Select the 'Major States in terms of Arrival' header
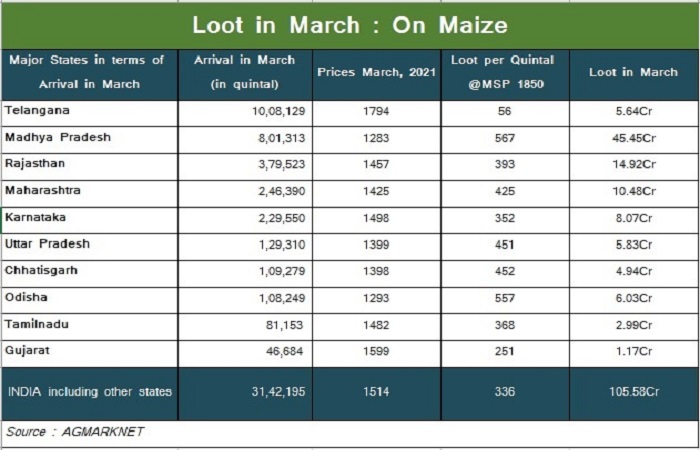Image resolution: width=700 pixels, height=450 pixels. (x=88, y=72)
